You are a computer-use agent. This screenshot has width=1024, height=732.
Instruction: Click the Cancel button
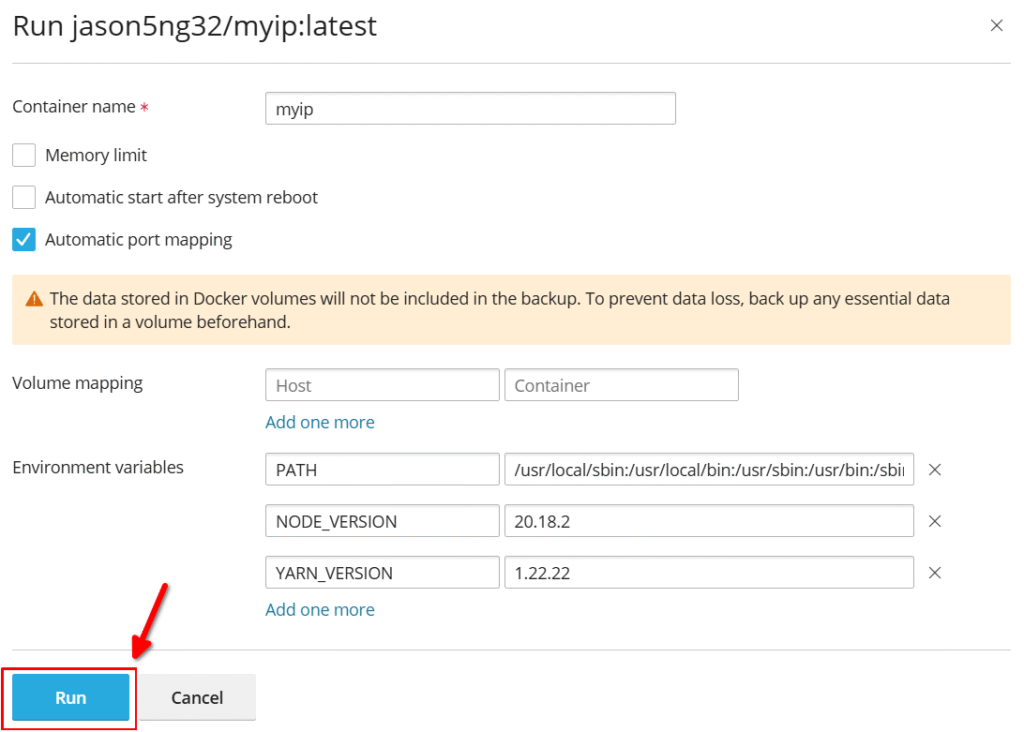tap(197, 697)
